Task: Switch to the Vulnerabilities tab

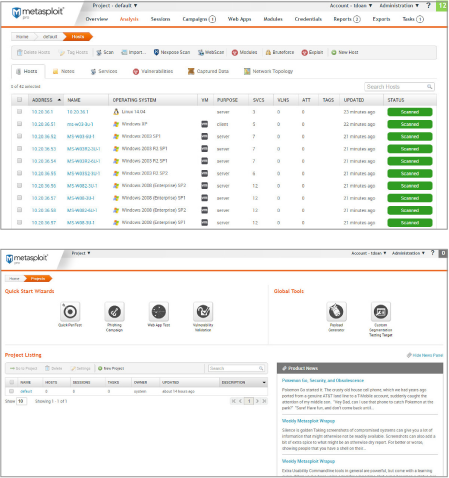Action: pyautogui.click(x=153, y=71)
